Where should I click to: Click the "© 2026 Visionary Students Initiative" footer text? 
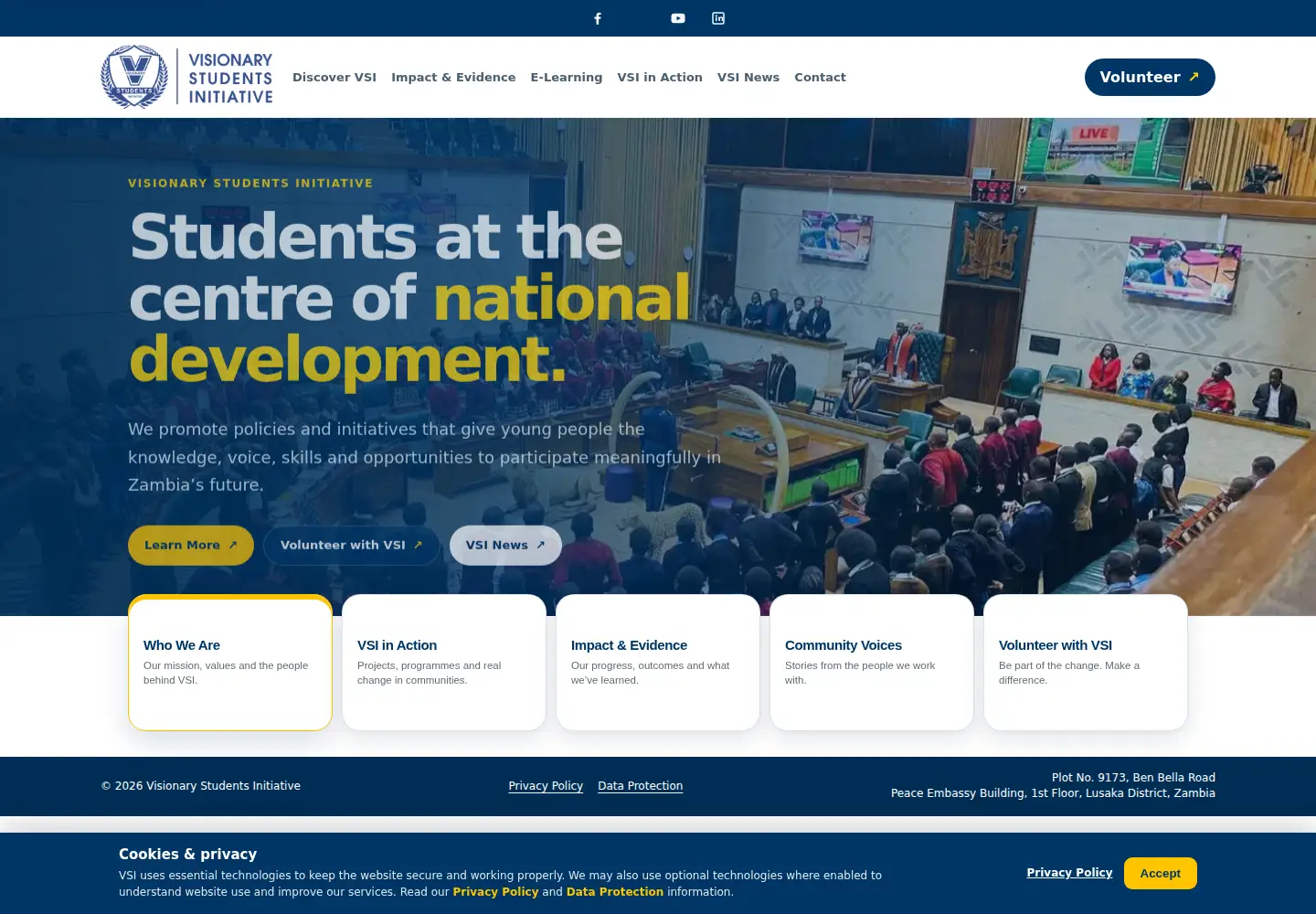point(201,786)
